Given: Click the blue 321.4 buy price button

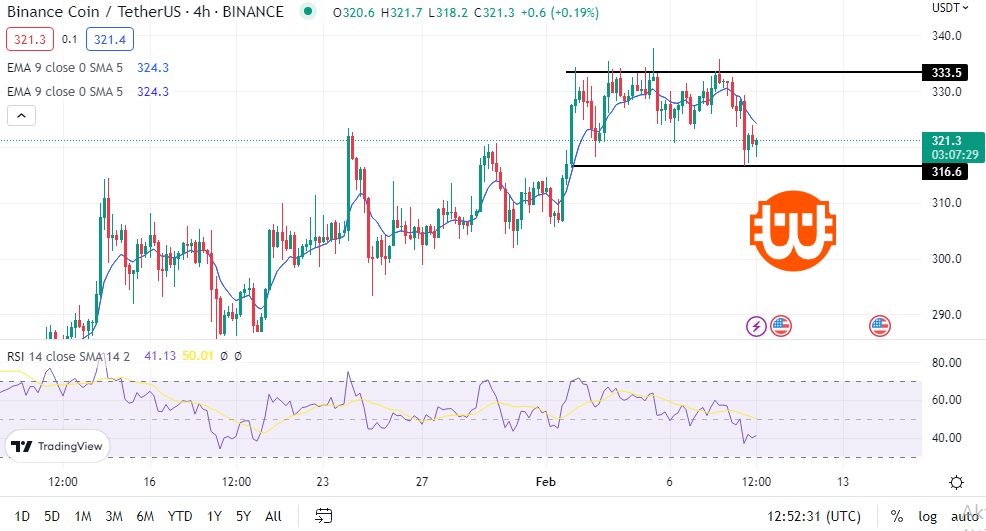Looking at the screenshot, I should (x=109, y=40).
